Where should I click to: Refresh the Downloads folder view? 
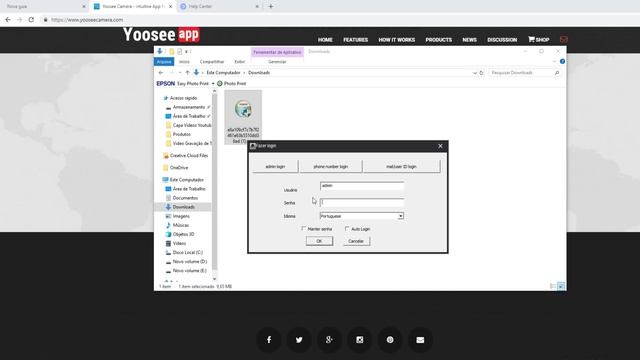click(x=482, y=73)
